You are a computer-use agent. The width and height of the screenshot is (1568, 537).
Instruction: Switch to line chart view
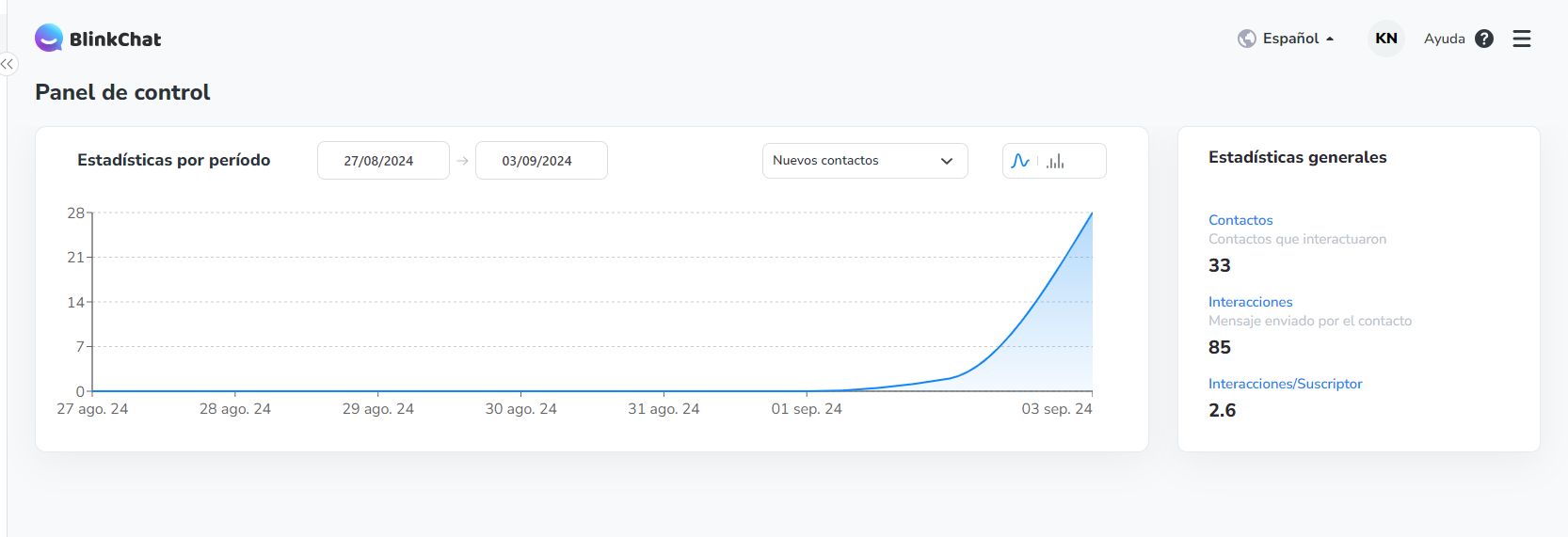point(1020,161)
